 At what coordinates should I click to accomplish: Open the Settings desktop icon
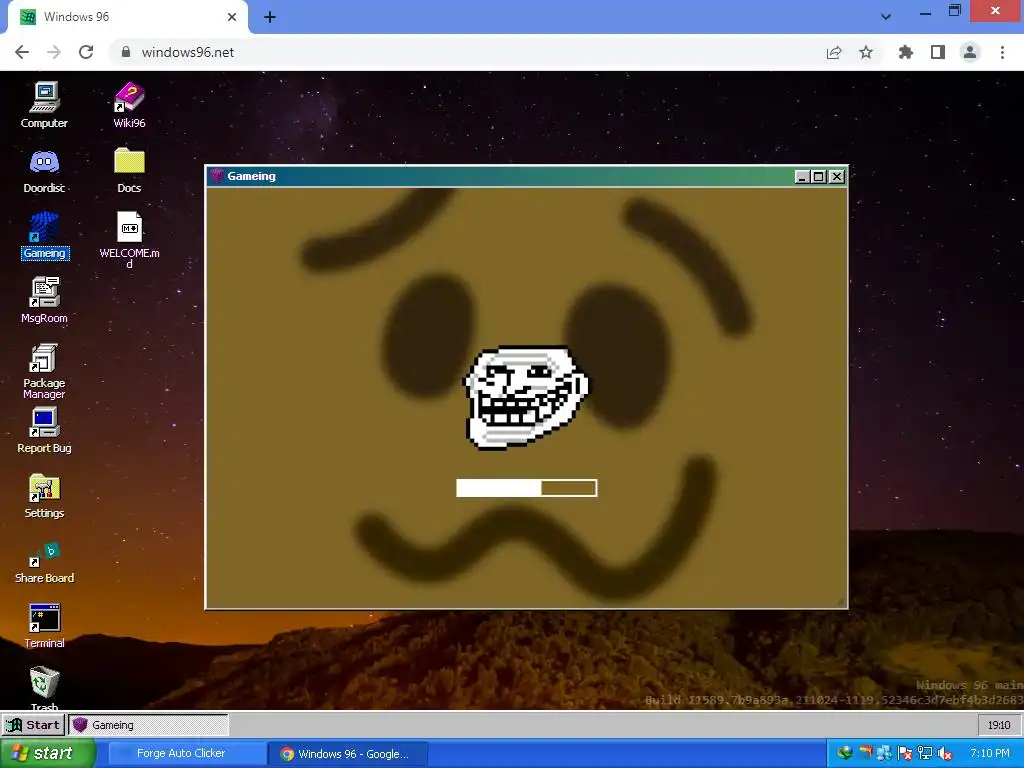click(x=44, y=495)
